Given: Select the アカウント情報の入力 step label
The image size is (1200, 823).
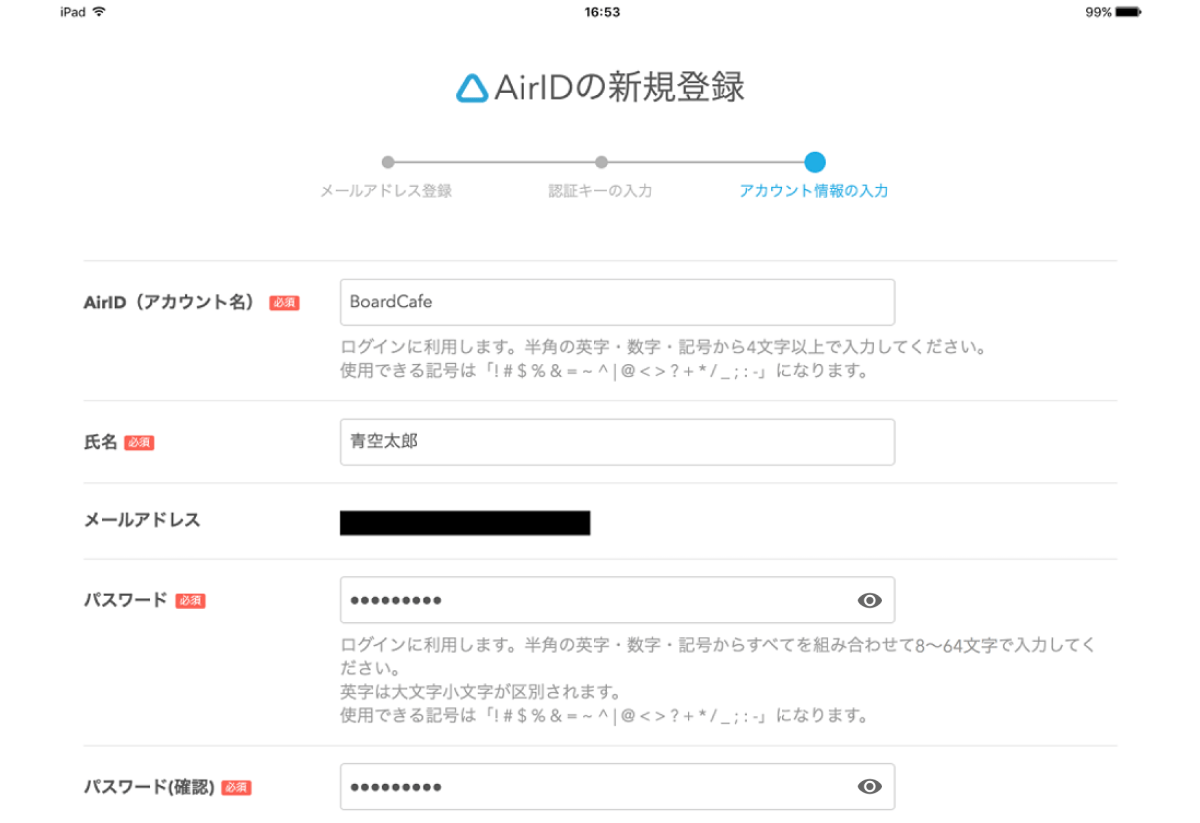Looking at the screenshot, I should tap(814, 191).
